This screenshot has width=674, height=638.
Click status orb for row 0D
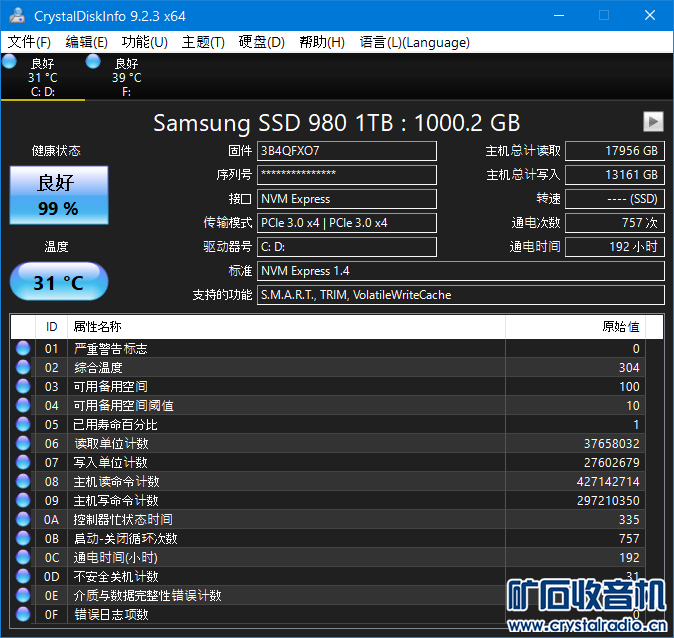click(x=23, y=576)
